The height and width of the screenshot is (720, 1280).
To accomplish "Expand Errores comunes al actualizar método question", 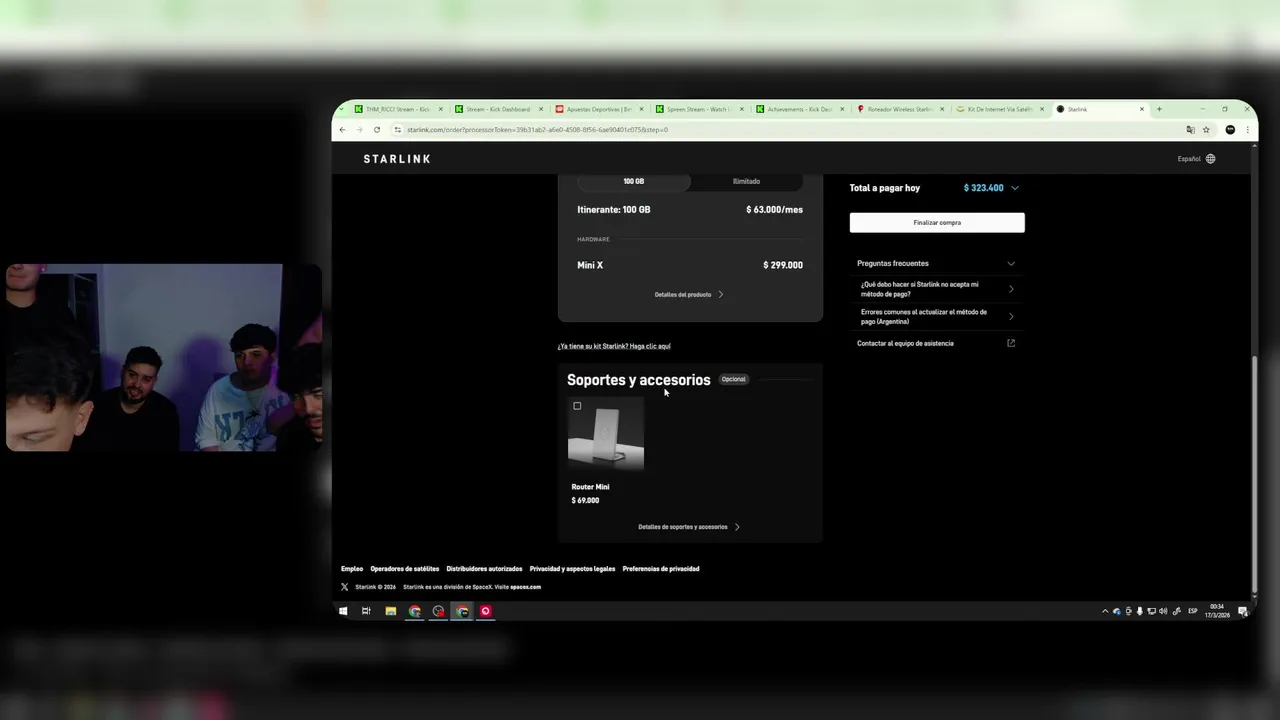I will tap(937, 317).
